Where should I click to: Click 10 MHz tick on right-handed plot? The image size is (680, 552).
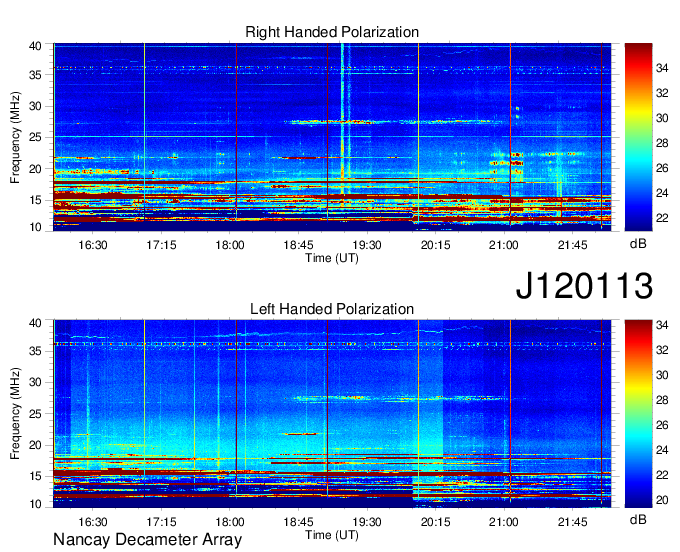point(35,227)
